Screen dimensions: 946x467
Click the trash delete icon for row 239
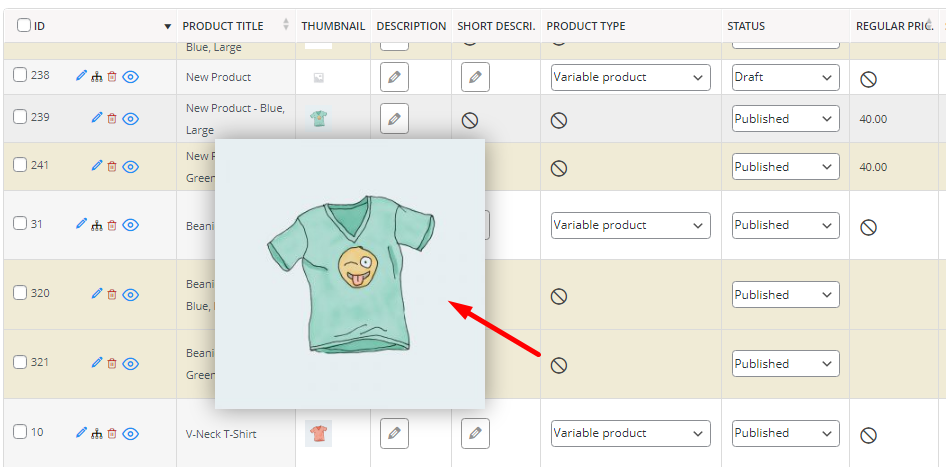[112, 118]
